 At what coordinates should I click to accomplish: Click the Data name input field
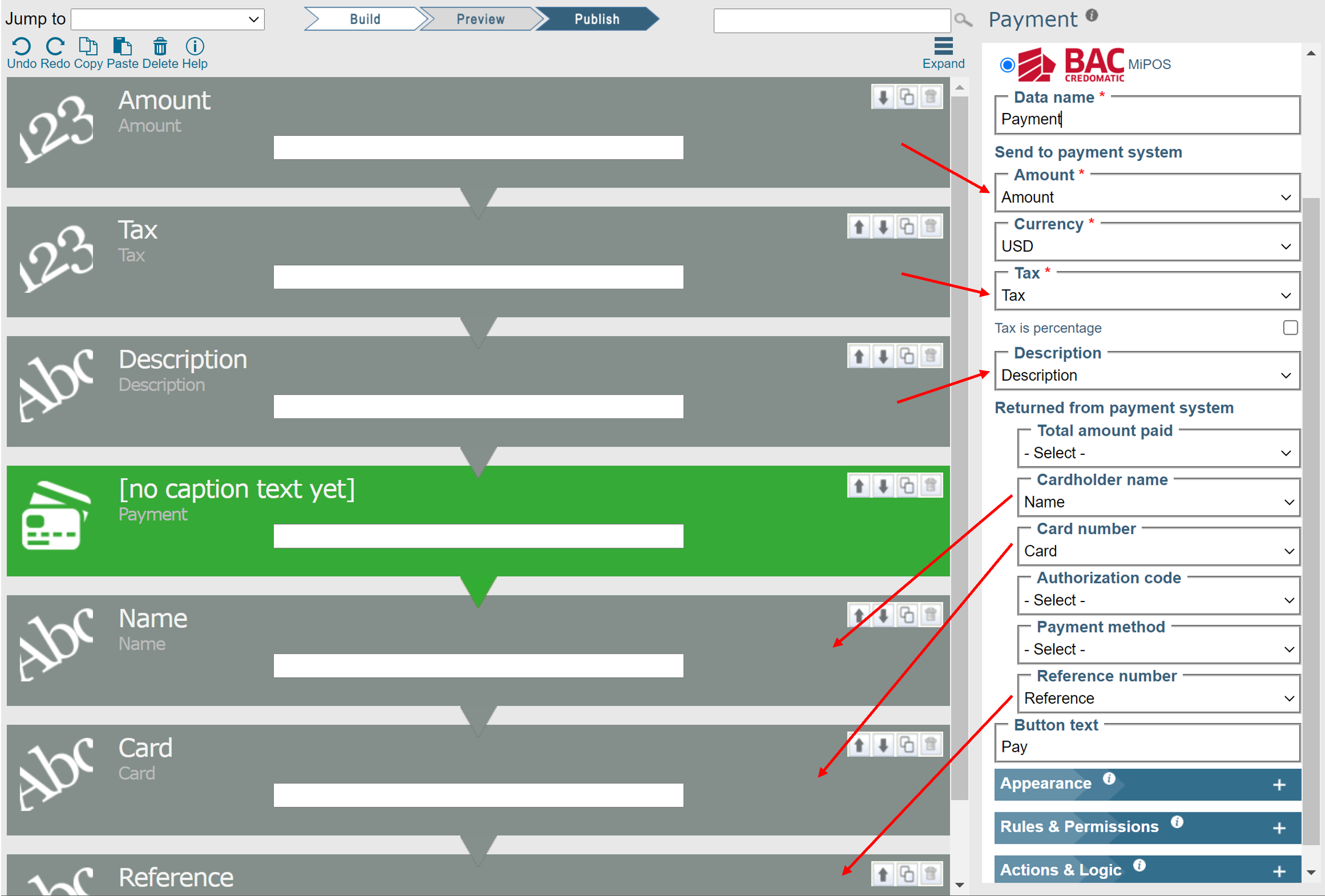1147,118
